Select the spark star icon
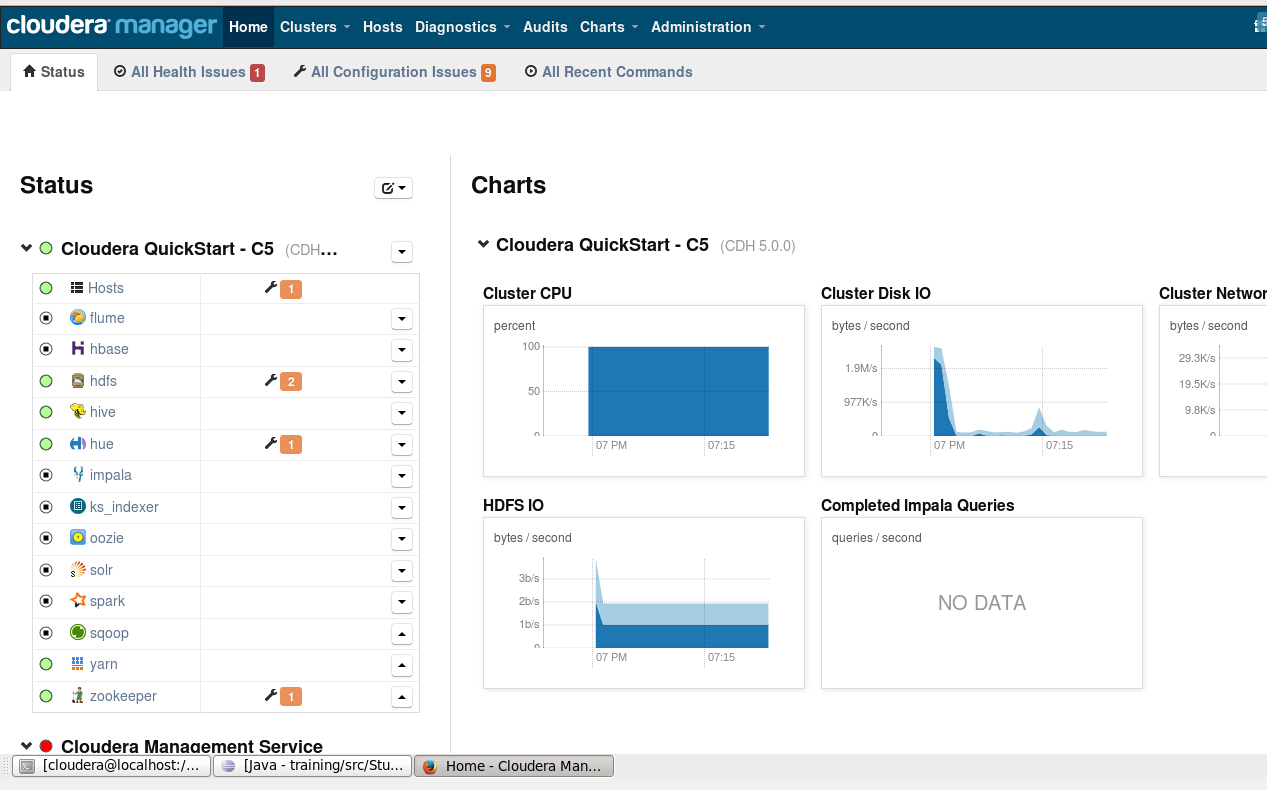Viewport: 1267px width, 790px height. click(77, 601)
